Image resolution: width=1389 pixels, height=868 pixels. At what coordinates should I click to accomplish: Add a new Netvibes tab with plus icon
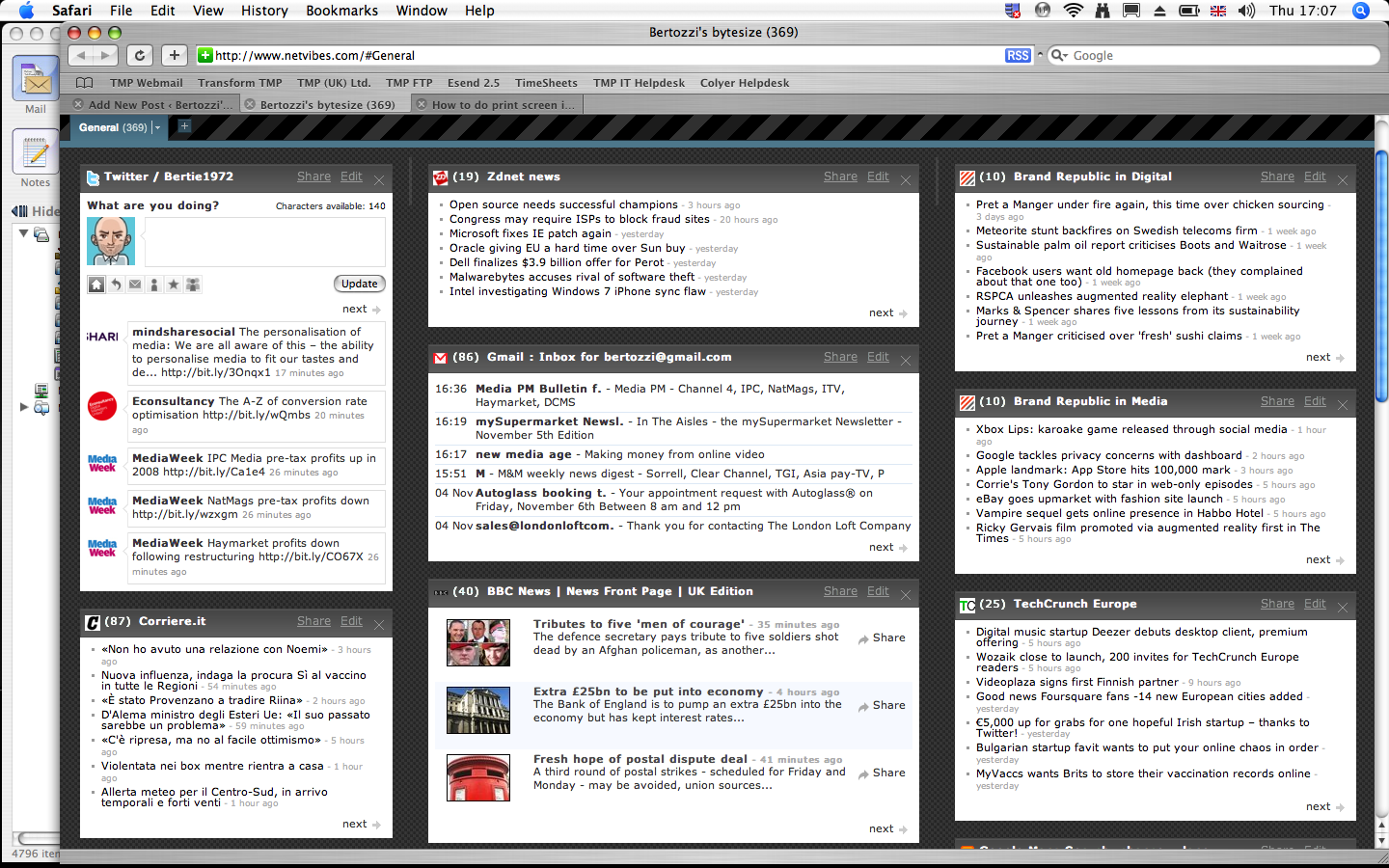(184, 126)
